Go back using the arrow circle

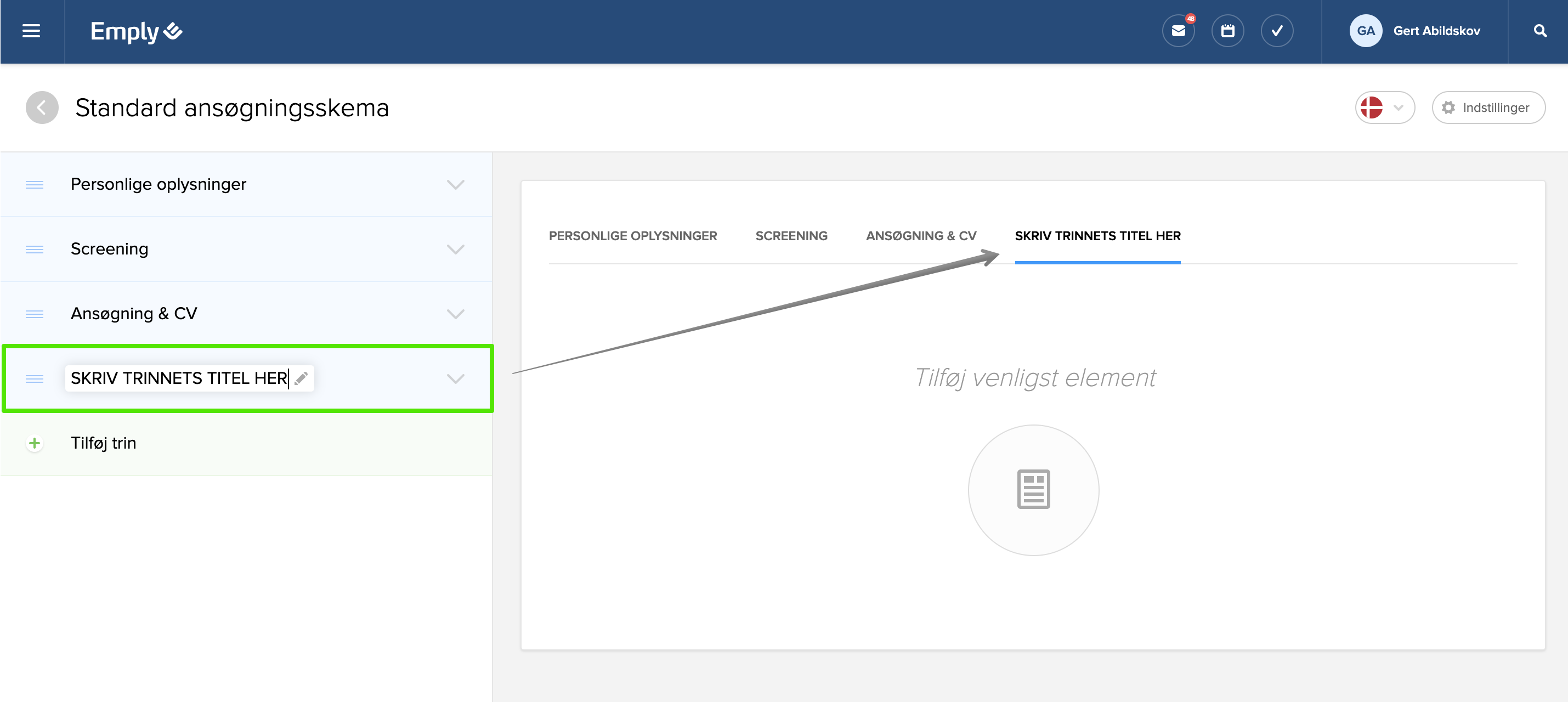pos(41,107)
